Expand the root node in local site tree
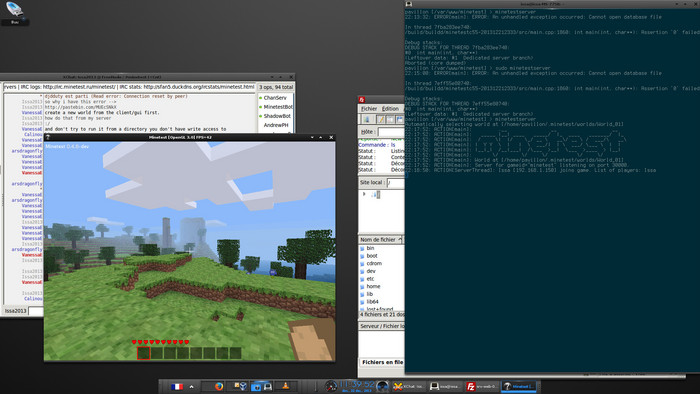The image size is (700, 394). pos(364,194)
